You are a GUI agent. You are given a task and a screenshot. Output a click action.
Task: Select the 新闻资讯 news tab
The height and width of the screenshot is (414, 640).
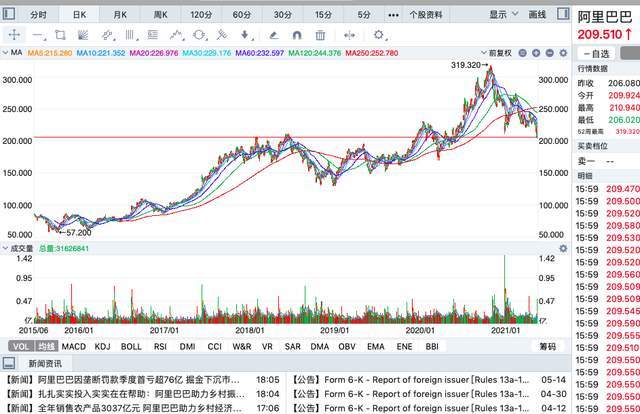[45, 363]
